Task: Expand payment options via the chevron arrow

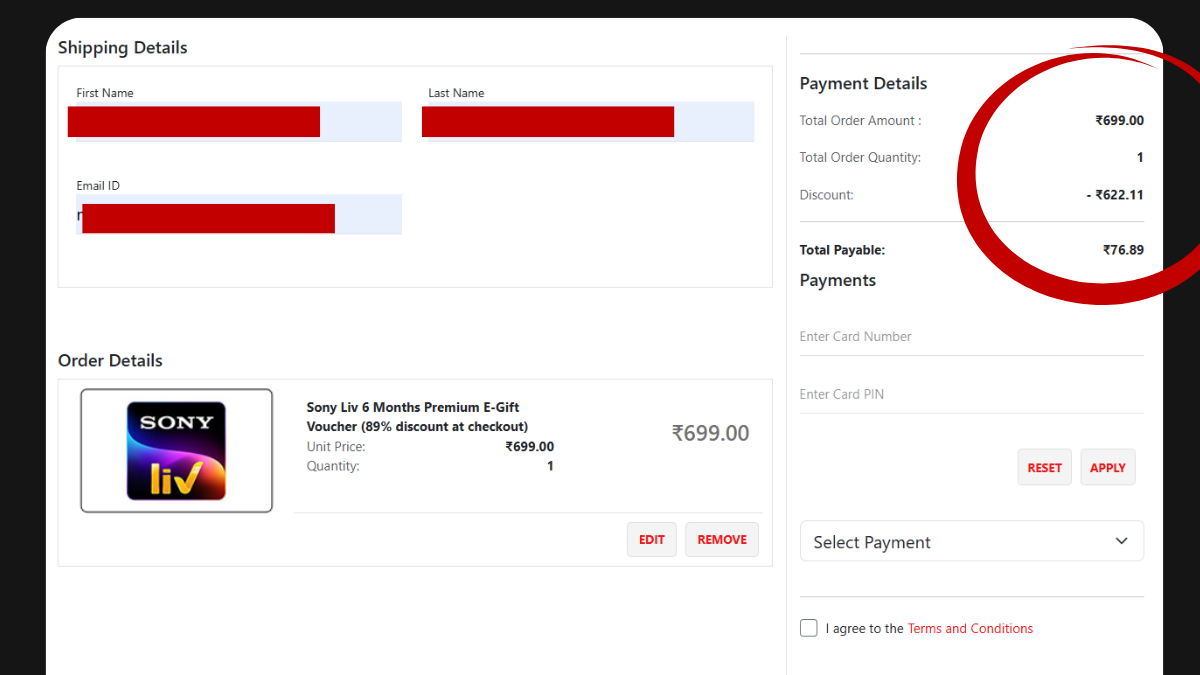Action: point(1121,540)
